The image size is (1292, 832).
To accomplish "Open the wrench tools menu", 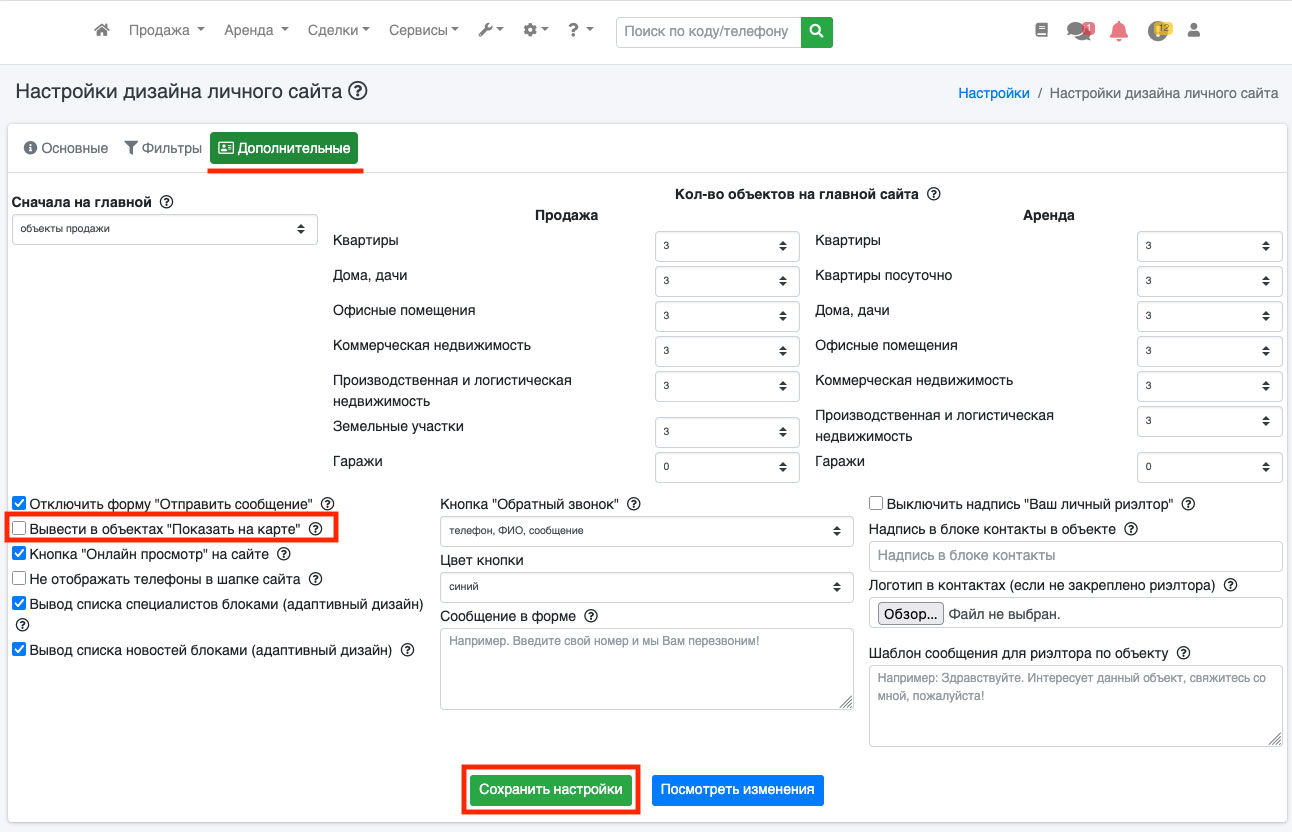I will 490,31.
